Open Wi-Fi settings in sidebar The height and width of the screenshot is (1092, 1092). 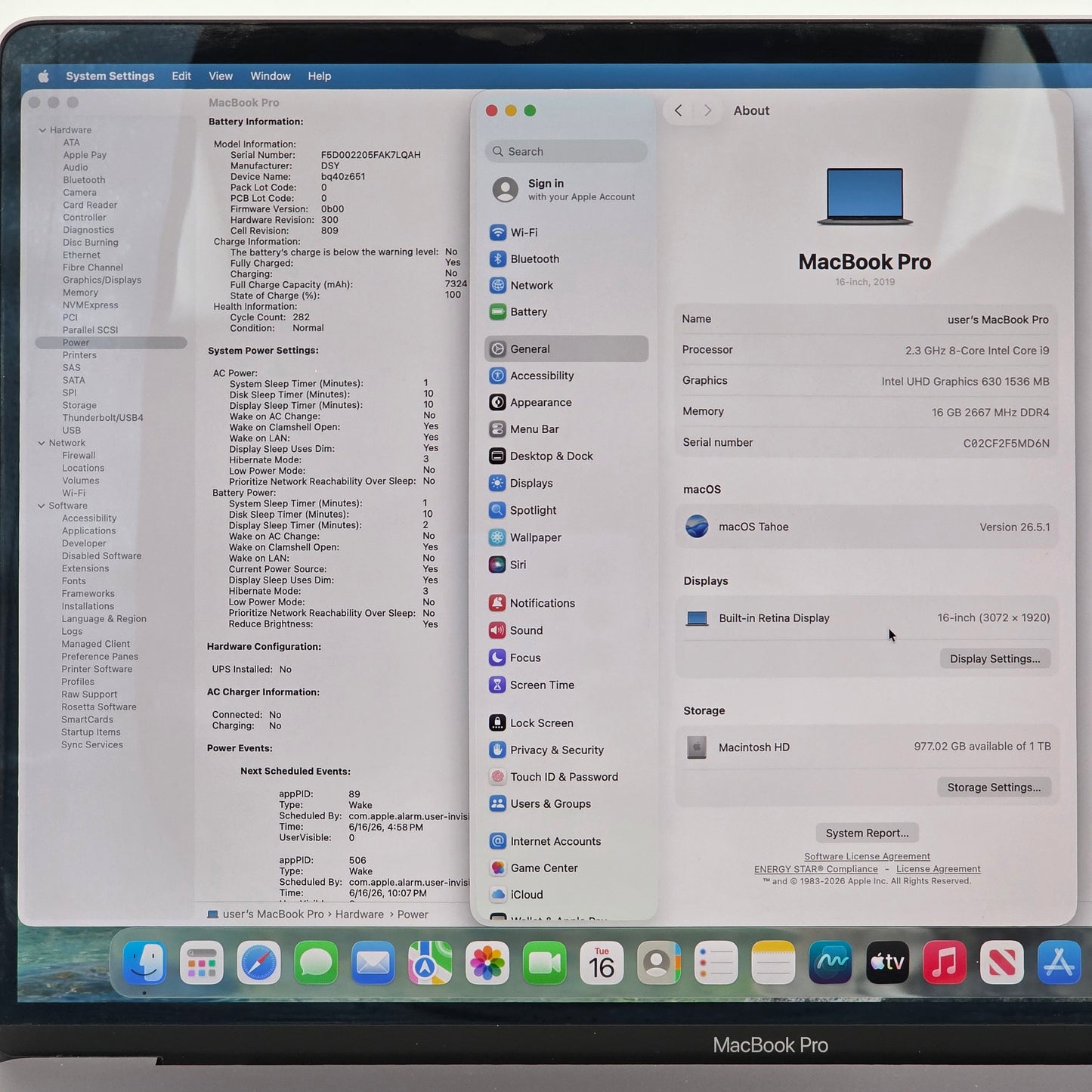[x=567, y=232]
